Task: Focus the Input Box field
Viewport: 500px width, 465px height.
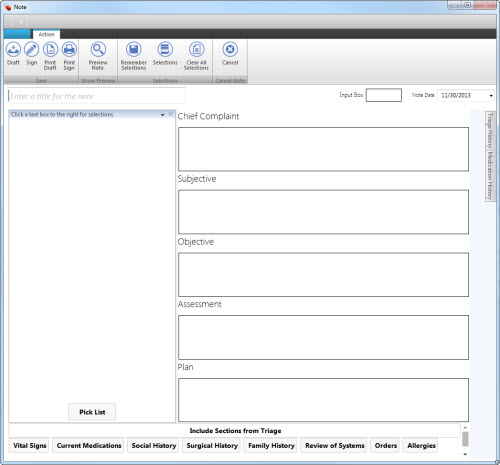Action: (384, 95)
